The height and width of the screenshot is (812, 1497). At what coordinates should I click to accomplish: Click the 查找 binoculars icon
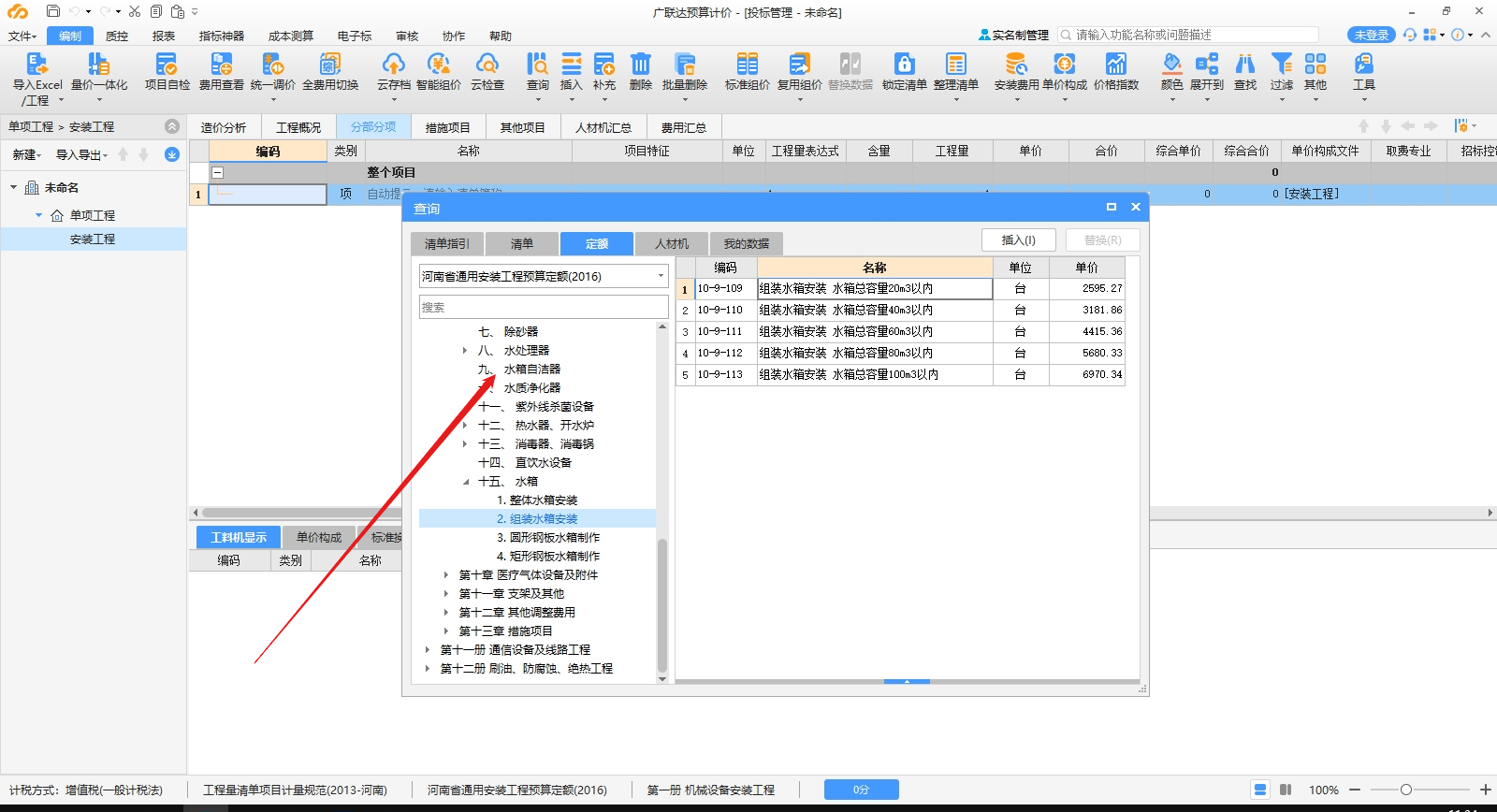coord(1245,72)
